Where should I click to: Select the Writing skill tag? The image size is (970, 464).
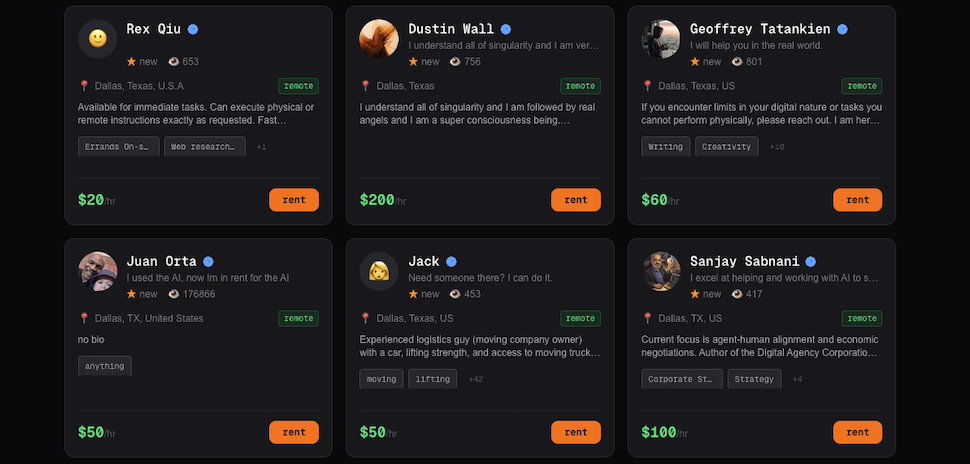point(665,147)
